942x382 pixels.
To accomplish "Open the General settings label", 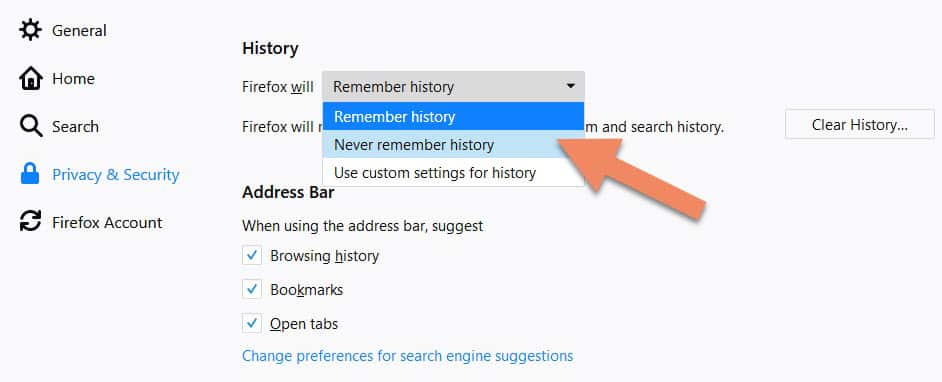I will (x=79, y=31).
